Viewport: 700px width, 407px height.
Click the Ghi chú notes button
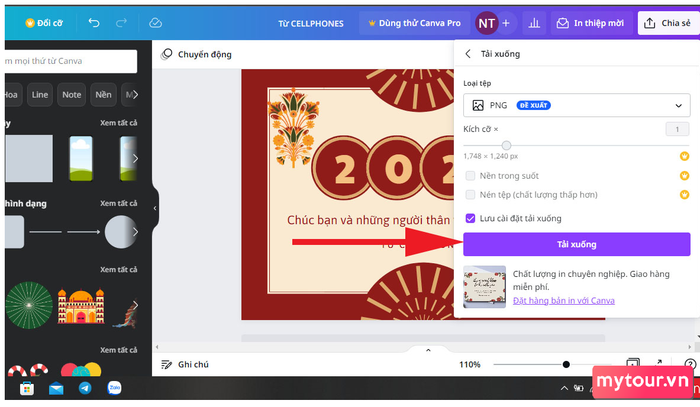(x=185, y=365)
